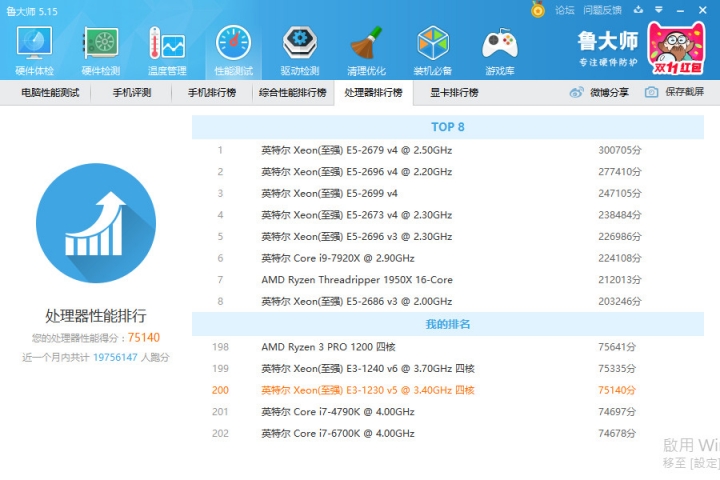Screen dimensions: 720x480
Task: Select Xeon E5-2696 v4 @ 2.20GHz row
Action: pyautogui.click(x=448, y=172)
